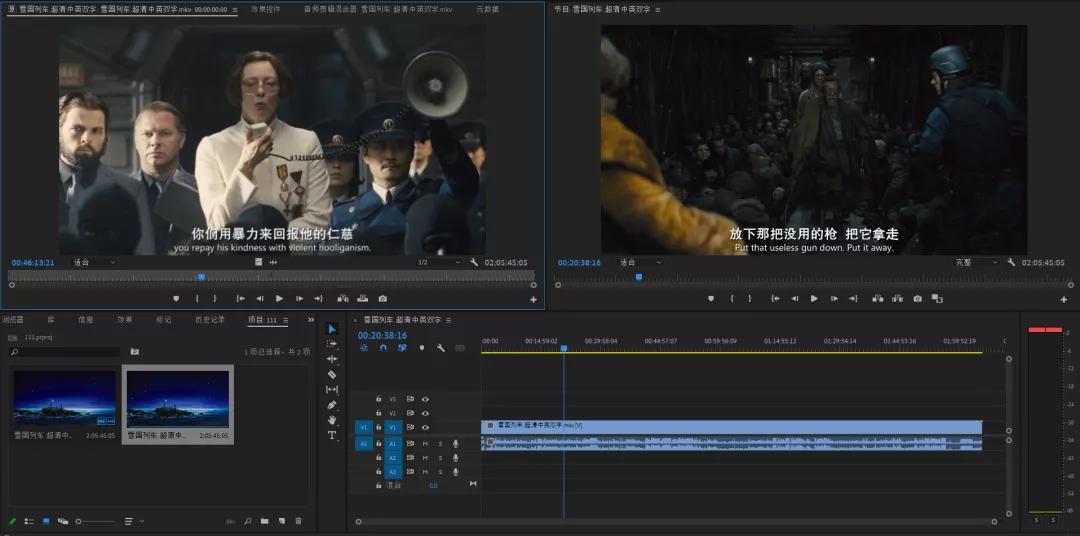1080x536 pixels.
Task: Click the thumbnail zoom slider in Project panel
Action: tap(95, 521)
